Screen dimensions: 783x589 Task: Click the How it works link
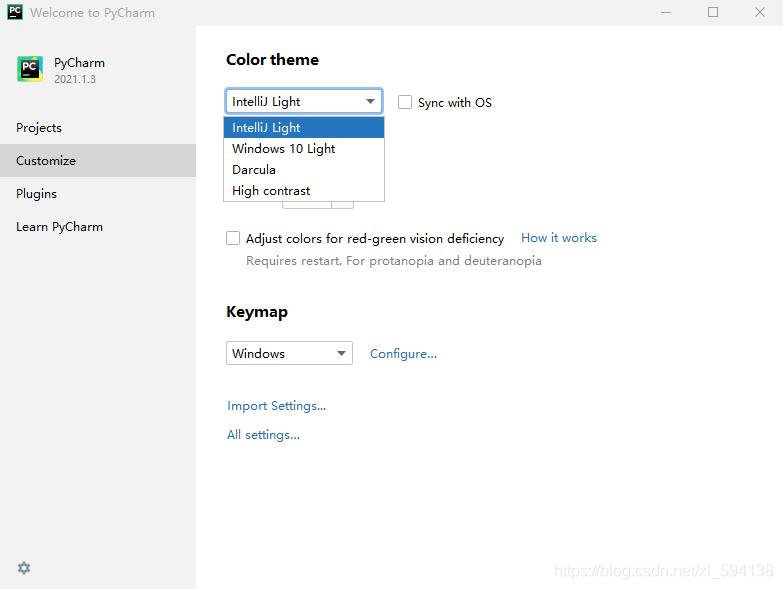click(559, 238)
